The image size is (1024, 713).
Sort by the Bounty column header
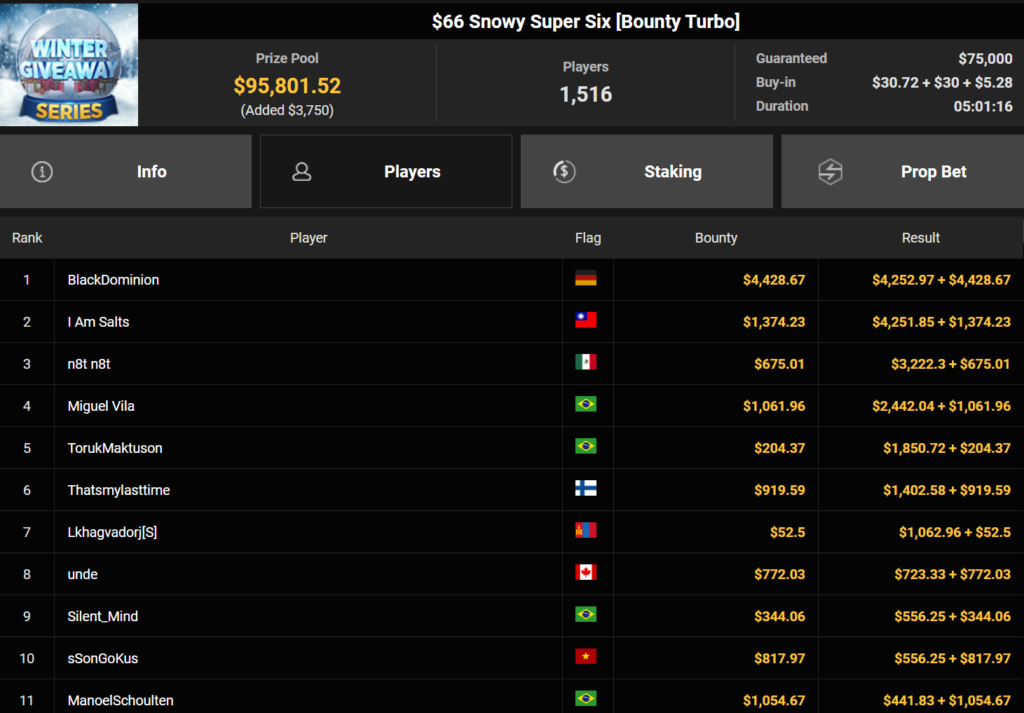[716, 238]
